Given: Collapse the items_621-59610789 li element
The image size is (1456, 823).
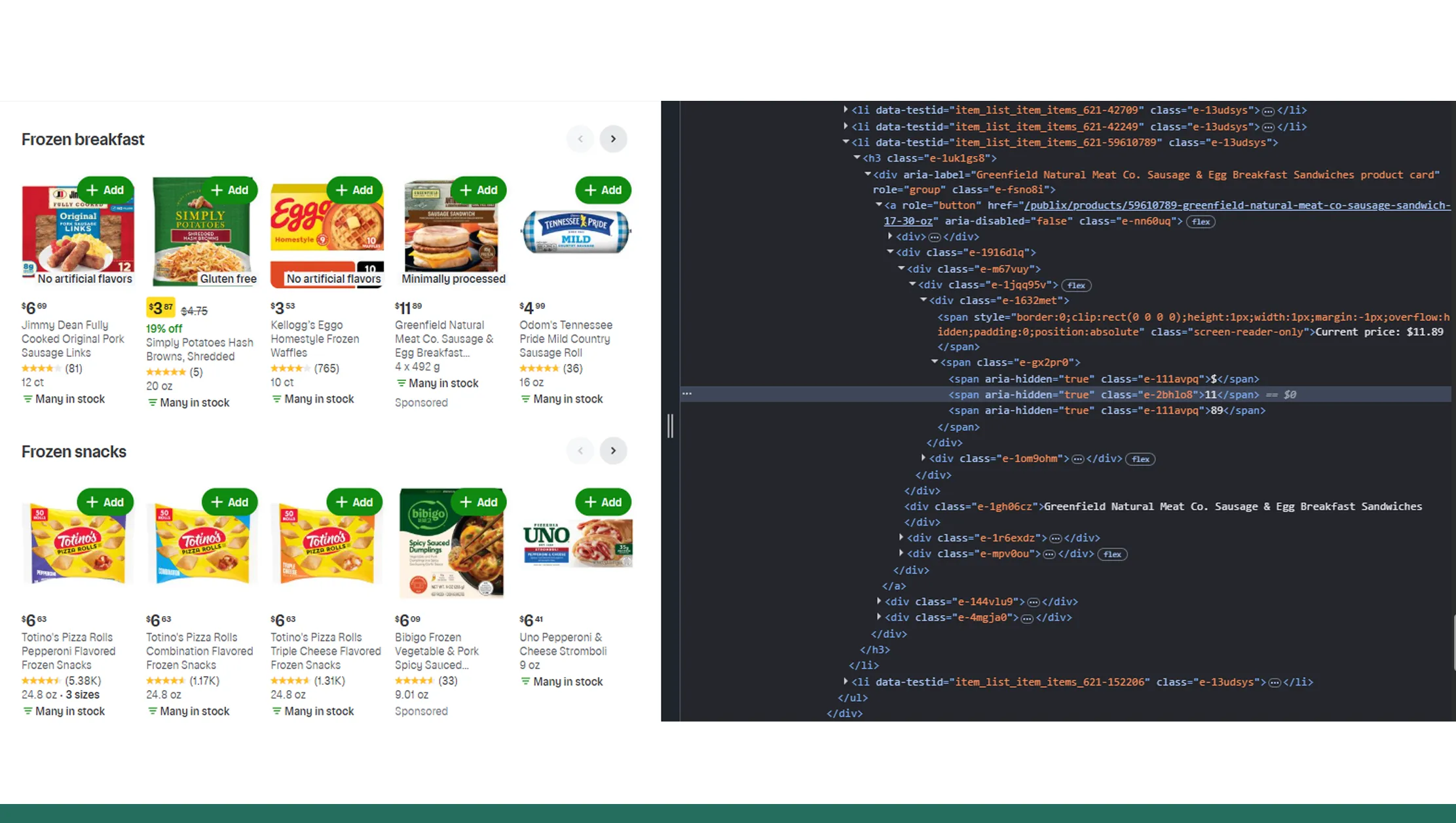Looking at the screenshot, I should point(846,142).
